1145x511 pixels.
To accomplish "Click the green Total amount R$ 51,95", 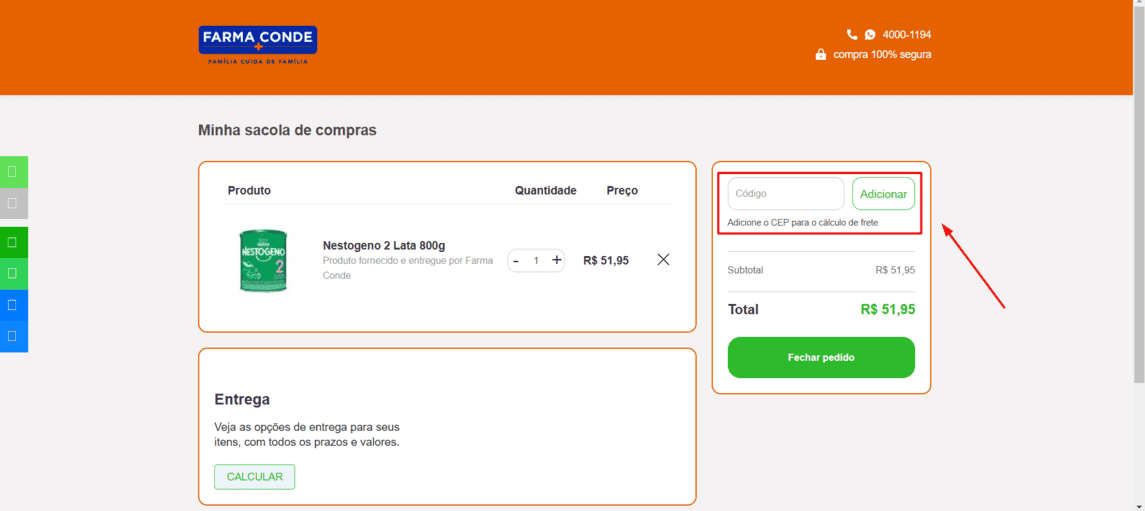I will pyautogui.click(x=888, y=310).
